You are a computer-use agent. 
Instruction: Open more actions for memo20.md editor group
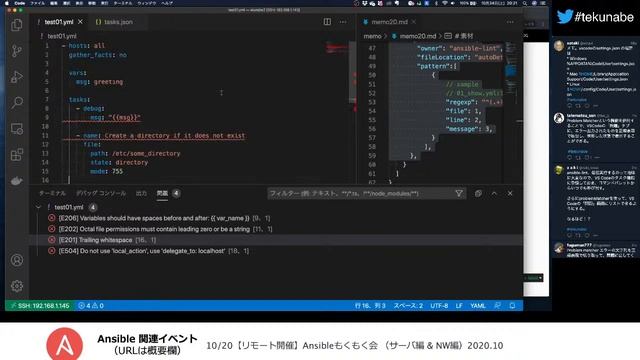coord(510,22)
